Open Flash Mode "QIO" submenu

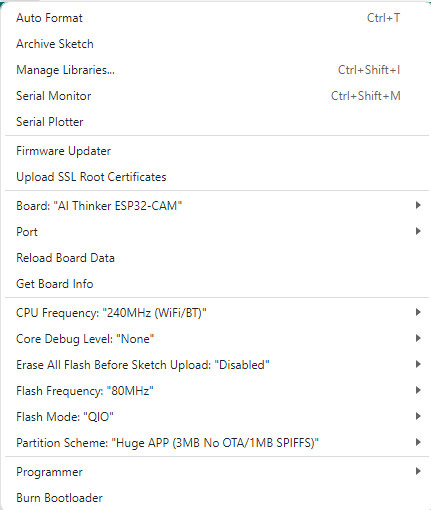point(217,417)
